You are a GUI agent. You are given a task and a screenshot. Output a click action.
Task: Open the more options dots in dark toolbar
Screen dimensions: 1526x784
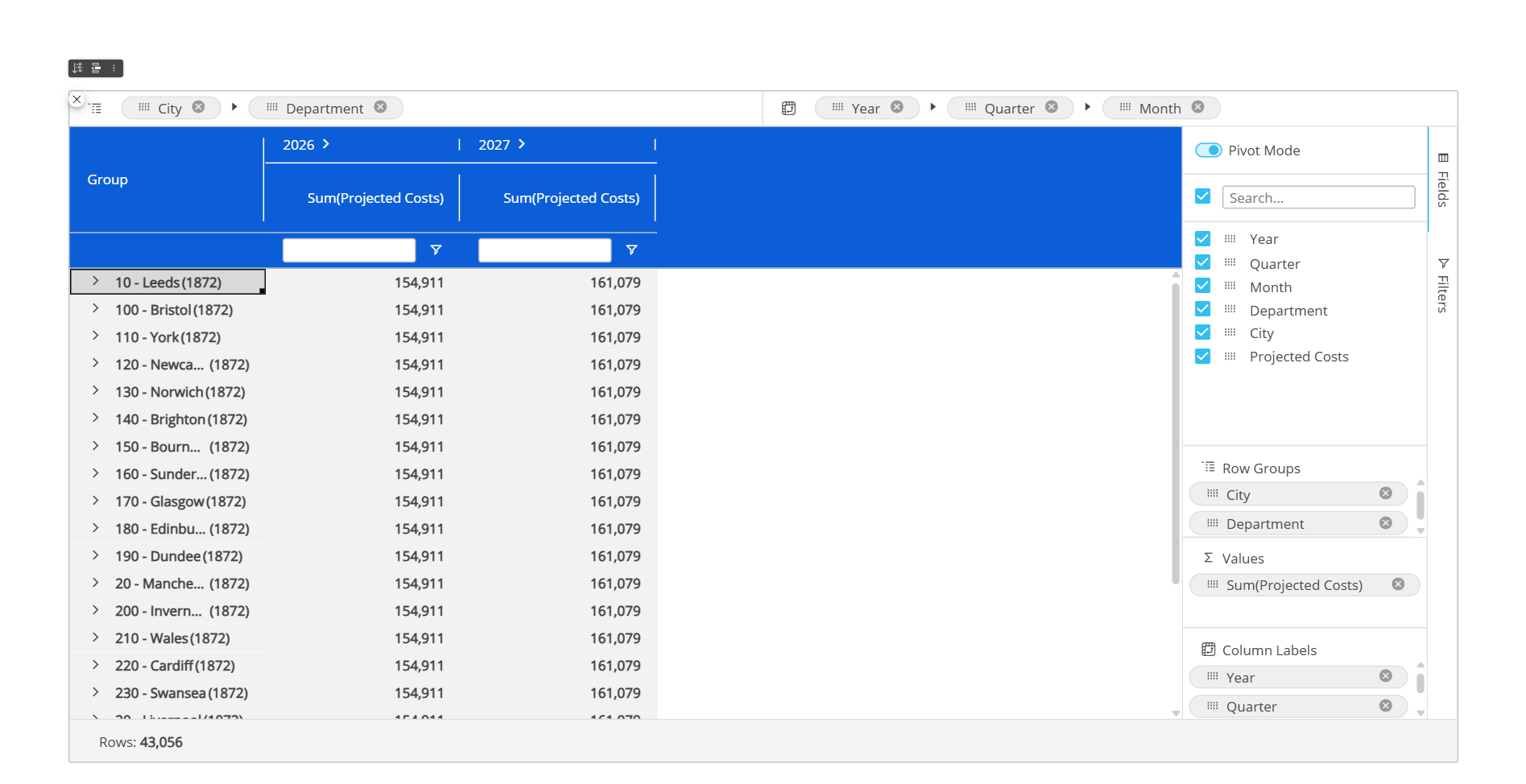[x=114, y=68]
